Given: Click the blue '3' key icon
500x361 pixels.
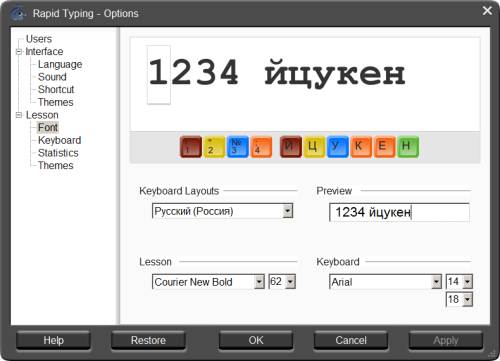Looking at the screenshot, I should coord(238,146).
